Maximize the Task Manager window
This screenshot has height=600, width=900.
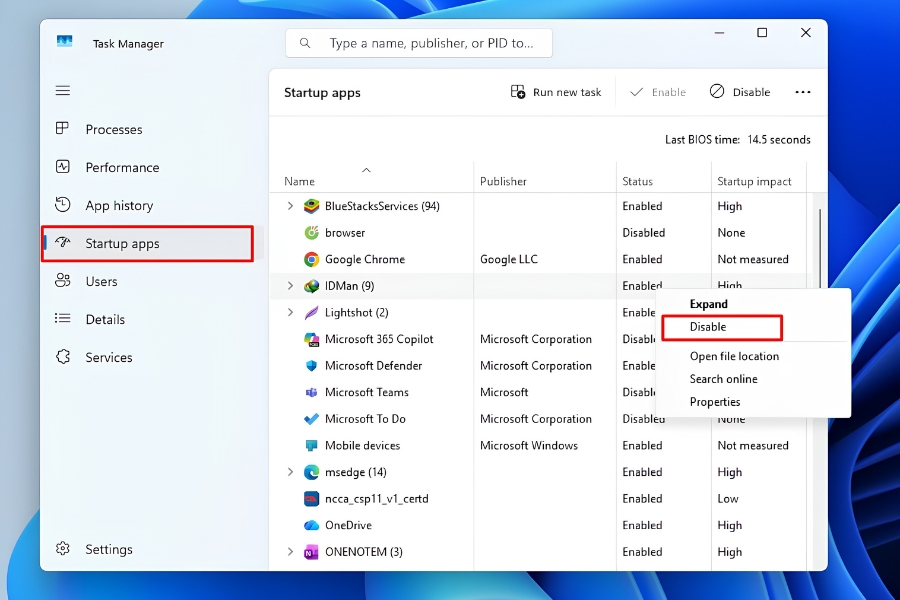[762, 33]
